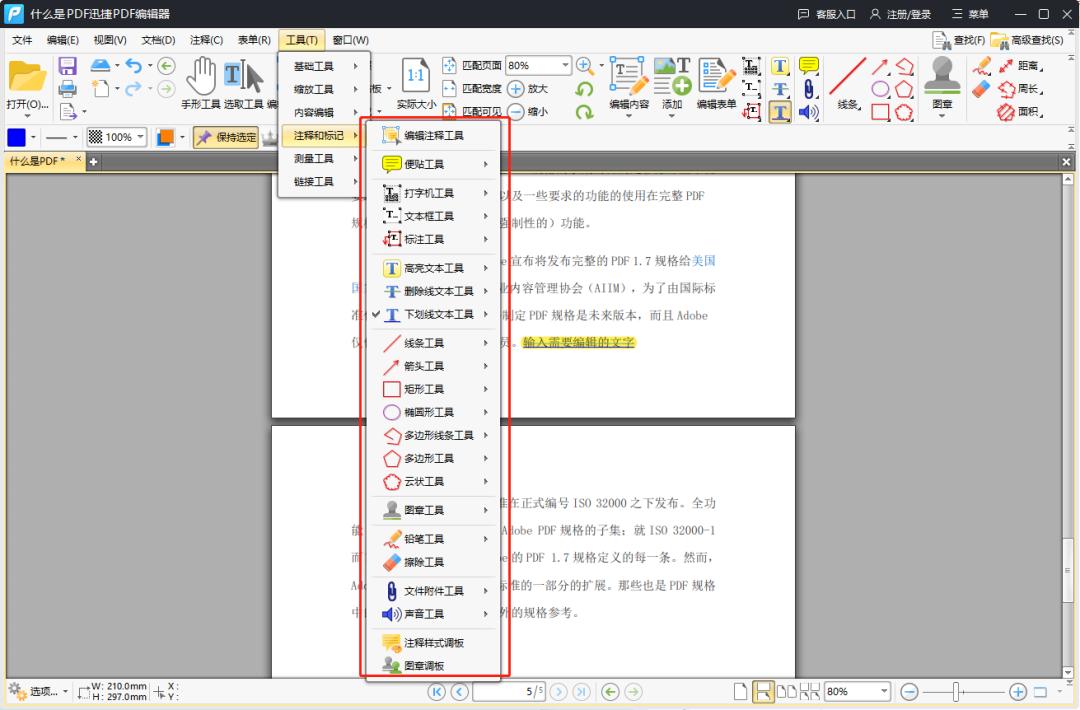Image resolution: width=1080 pixels, height=710 pixels.
Task: Click the save disk icon in toolbar
Action: click(x=68, y=66)
